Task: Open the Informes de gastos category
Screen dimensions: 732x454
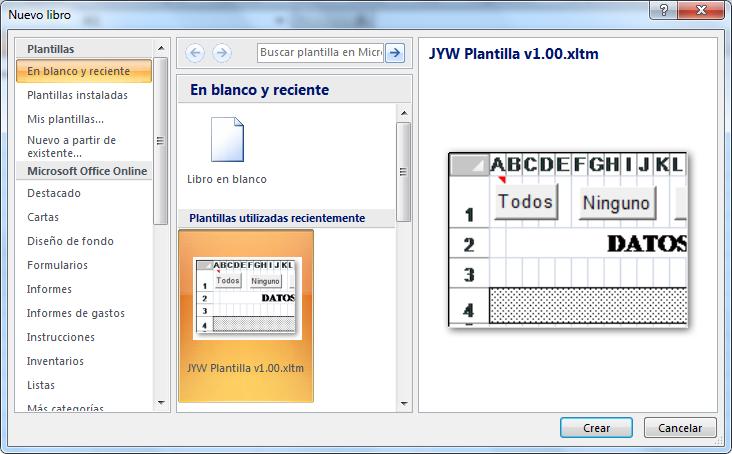Action: pyautogui.click(x=77, y=313)
